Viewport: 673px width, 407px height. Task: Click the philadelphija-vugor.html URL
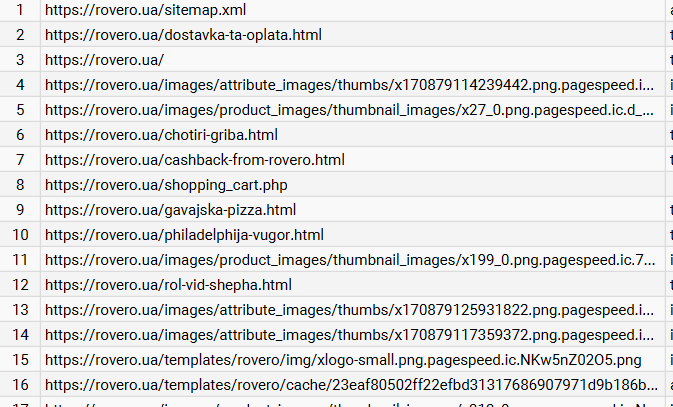click(x=184, y=235)
